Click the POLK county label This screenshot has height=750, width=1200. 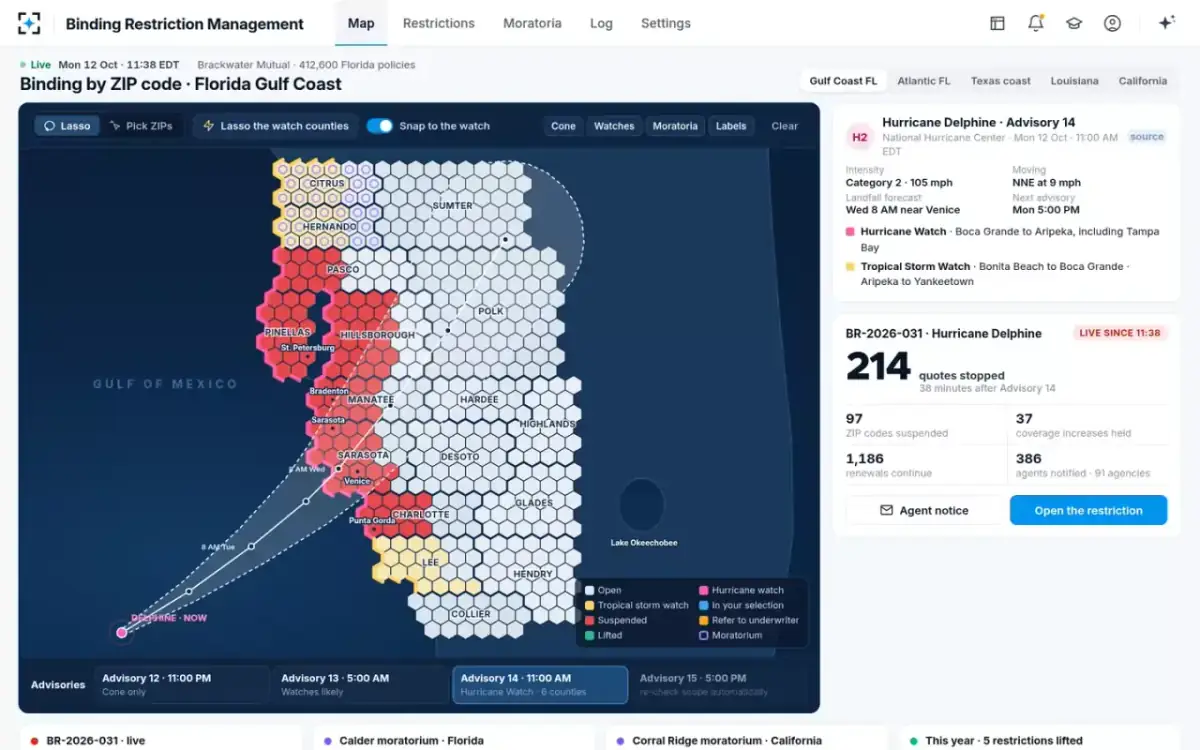(x=491, y=311)
